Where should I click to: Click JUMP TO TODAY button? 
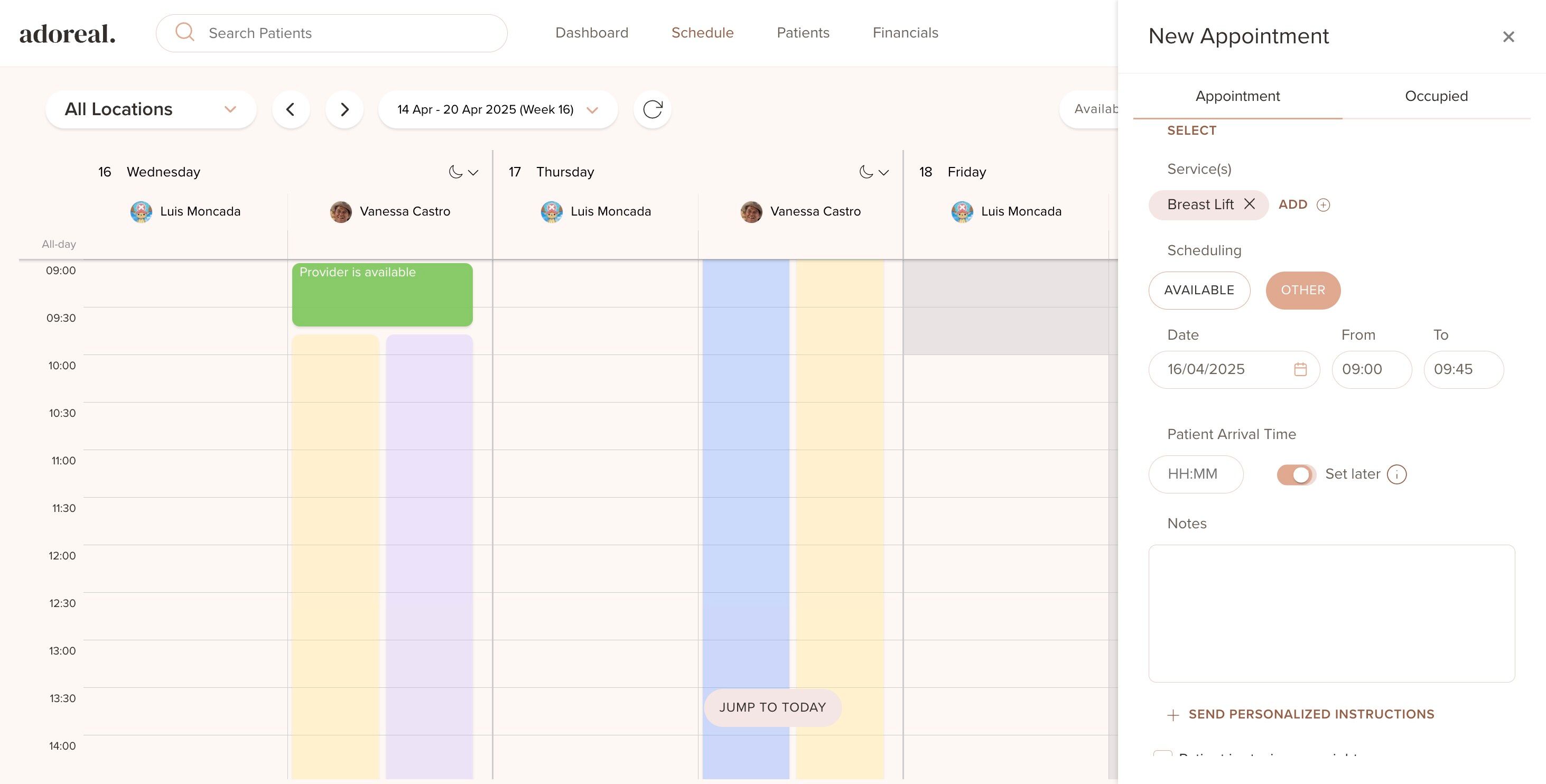coord(772,707)
